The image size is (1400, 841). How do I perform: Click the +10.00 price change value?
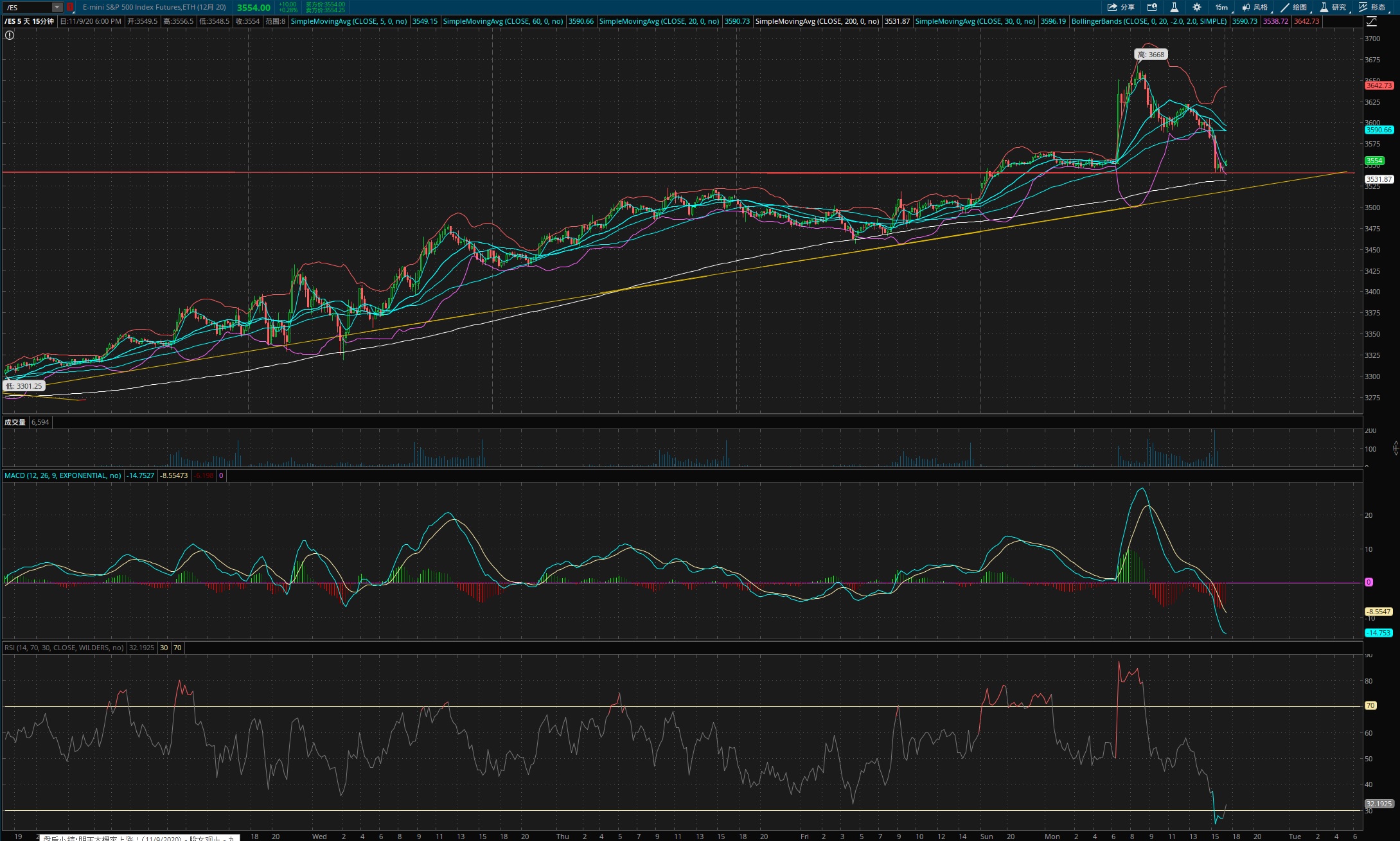(288, 4)
